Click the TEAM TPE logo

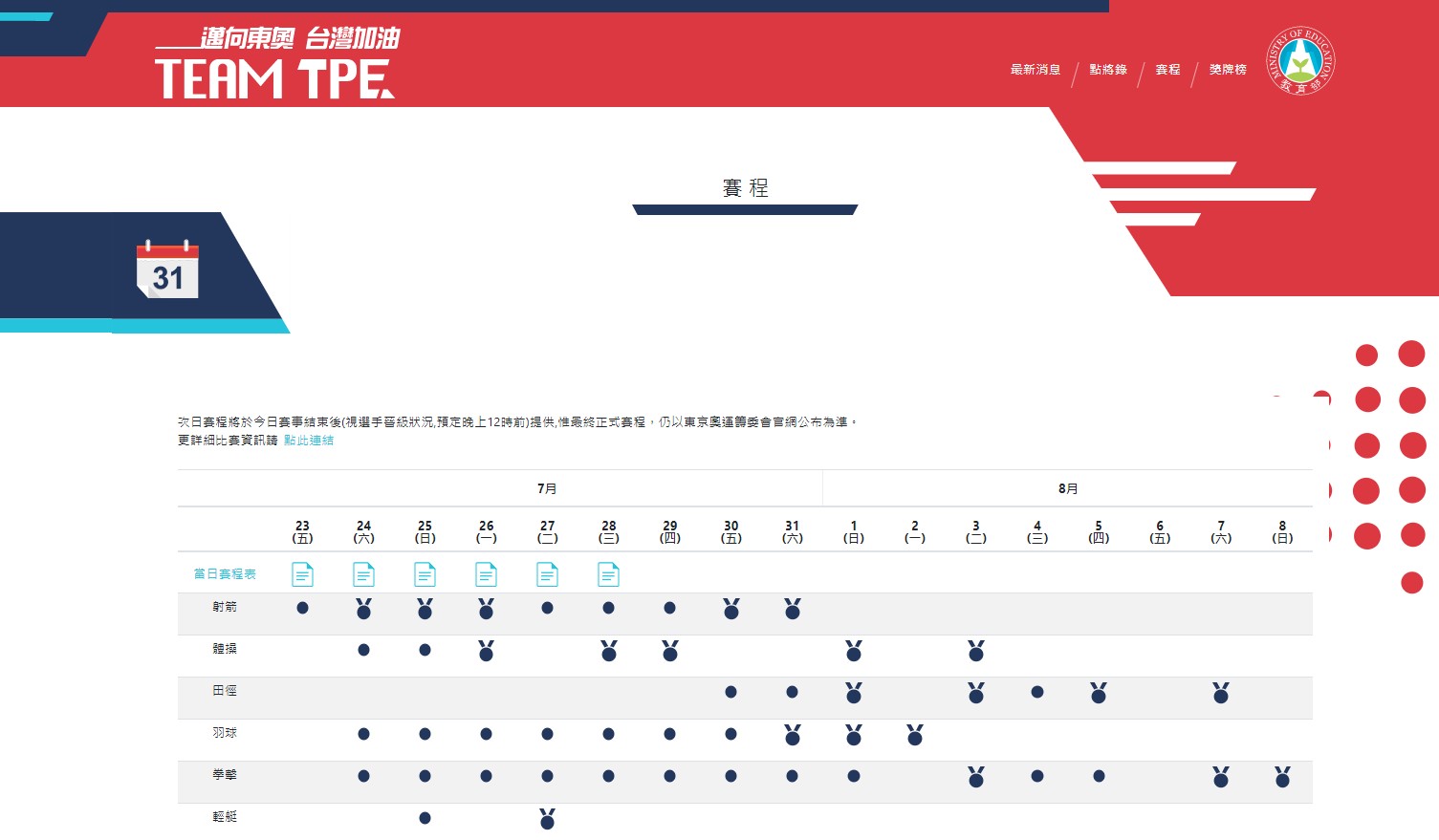276,63
